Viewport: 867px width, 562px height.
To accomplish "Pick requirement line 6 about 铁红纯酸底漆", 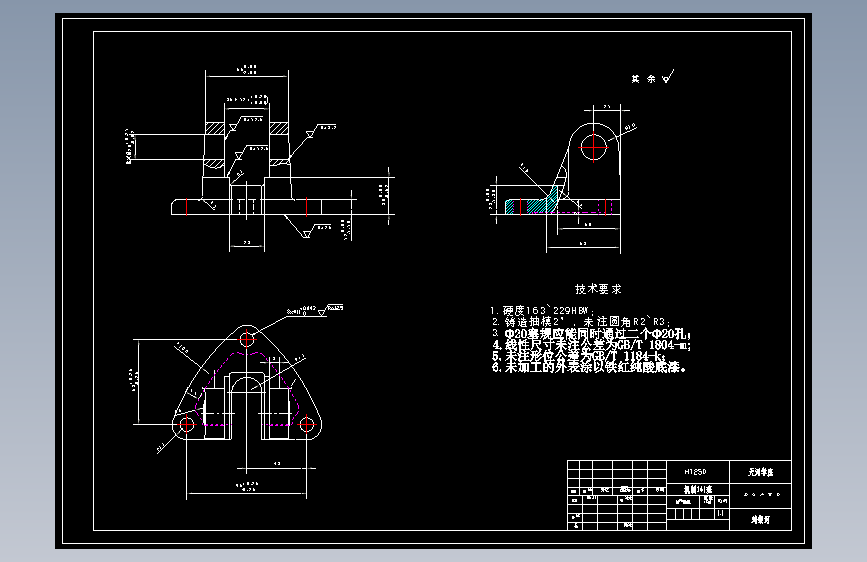I will click(588, 367).
